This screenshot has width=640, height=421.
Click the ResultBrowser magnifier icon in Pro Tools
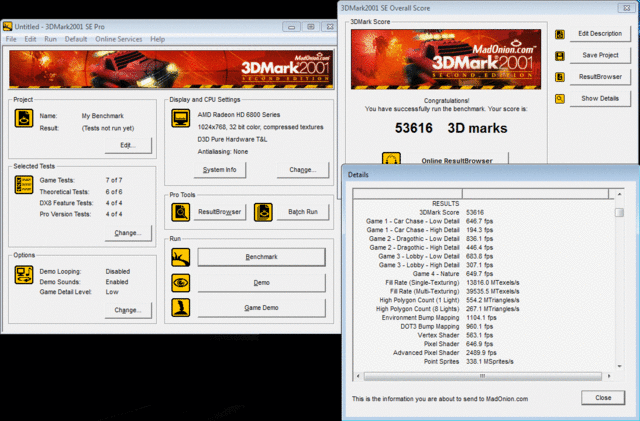(x=180, y=212)
